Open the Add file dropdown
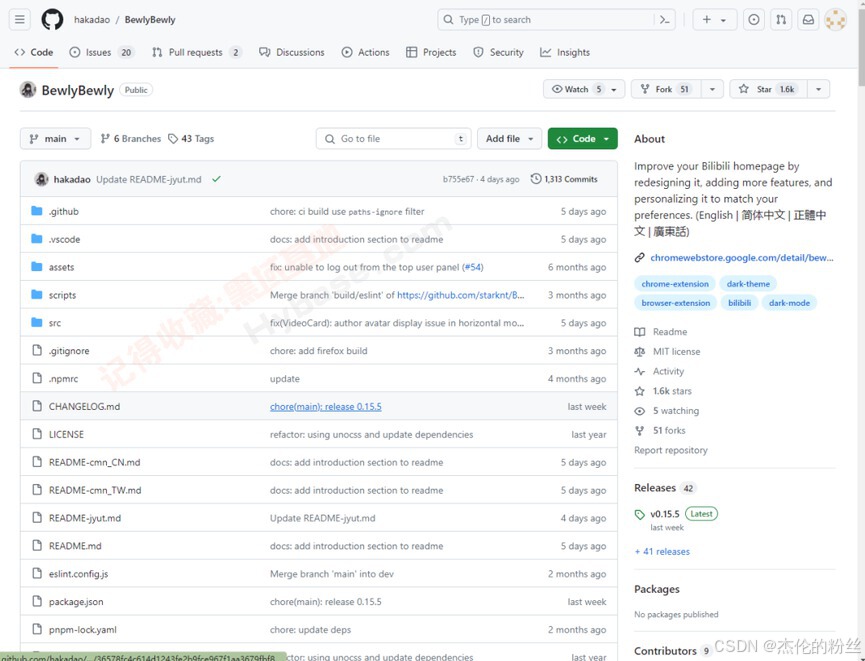The width and height of the screenshot is (865, 661). [509, 138]
